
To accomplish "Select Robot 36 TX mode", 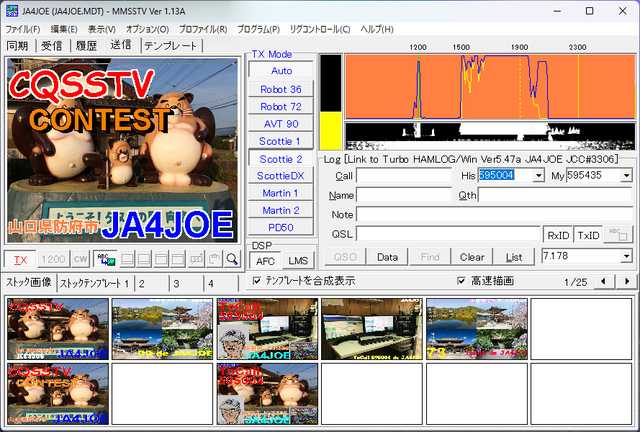I will (x=281, y=89).
